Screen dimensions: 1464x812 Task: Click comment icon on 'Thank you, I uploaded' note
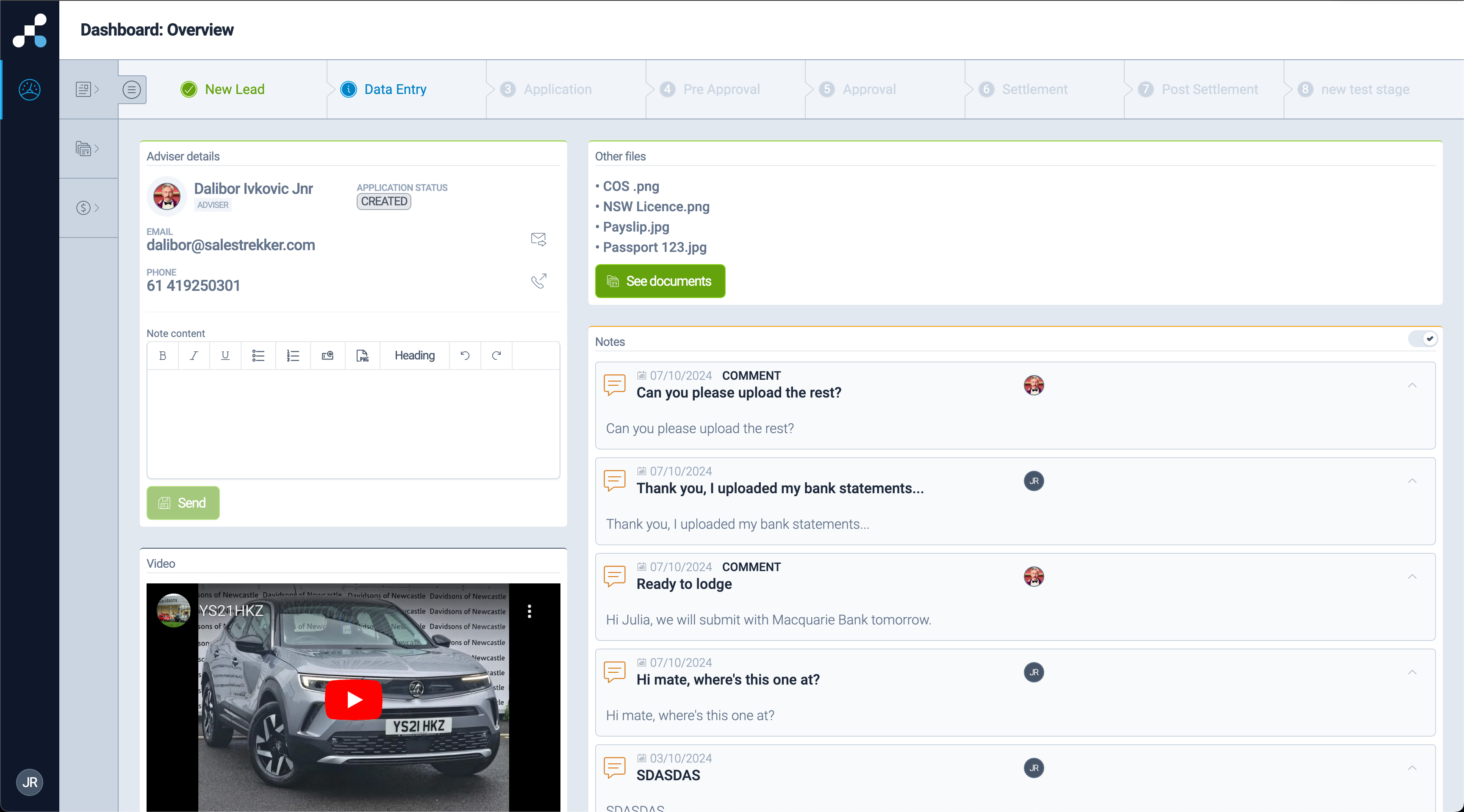pyautogui.click(x=614, y=481)
